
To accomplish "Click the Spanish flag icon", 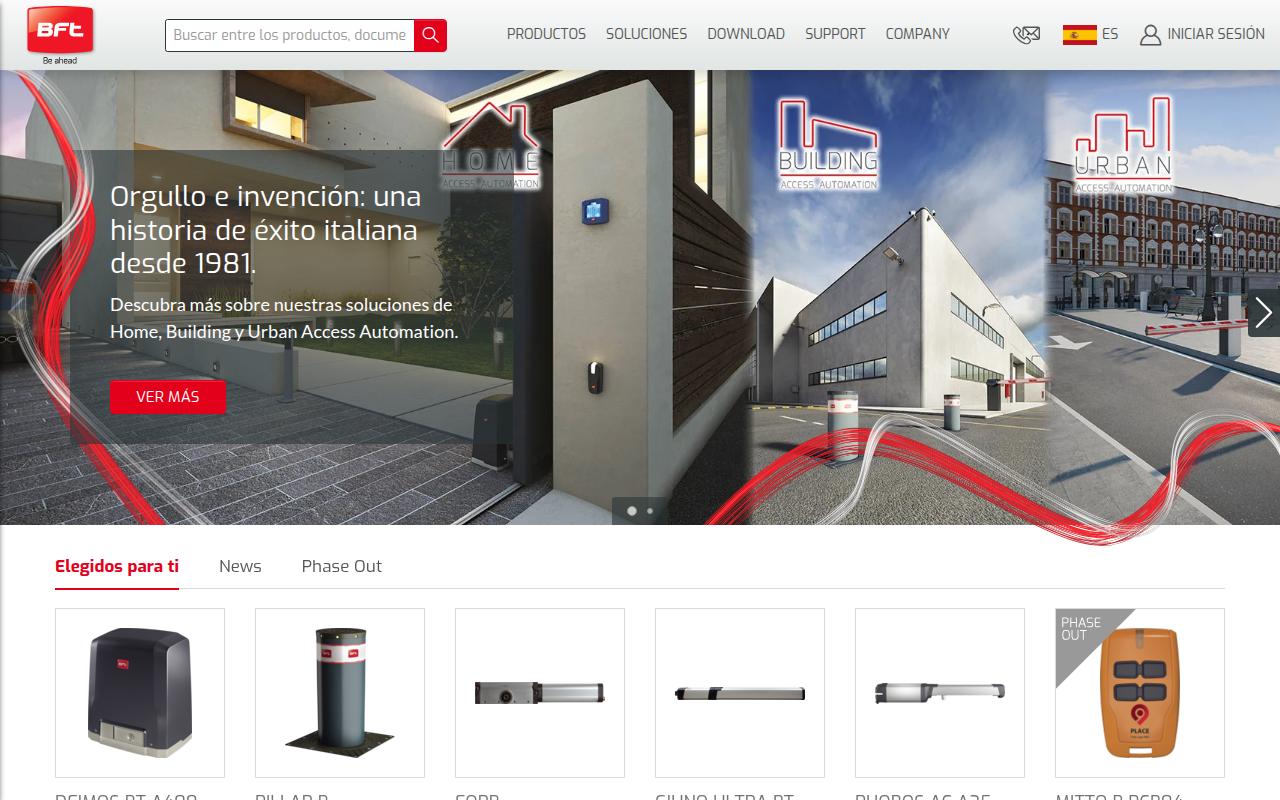I will pos(1079,35).
